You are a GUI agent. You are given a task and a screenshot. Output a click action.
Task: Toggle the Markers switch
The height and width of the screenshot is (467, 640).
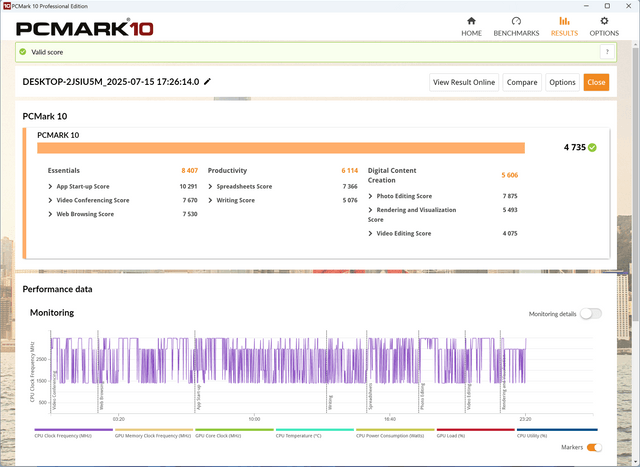tap(594, 447)
